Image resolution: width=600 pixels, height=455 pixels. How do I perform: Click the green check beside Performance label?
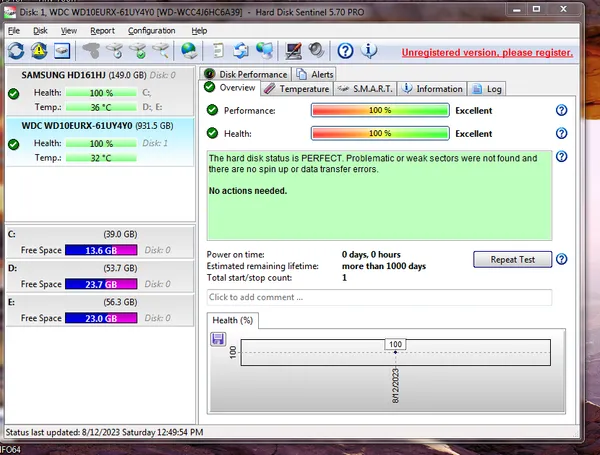212,110
